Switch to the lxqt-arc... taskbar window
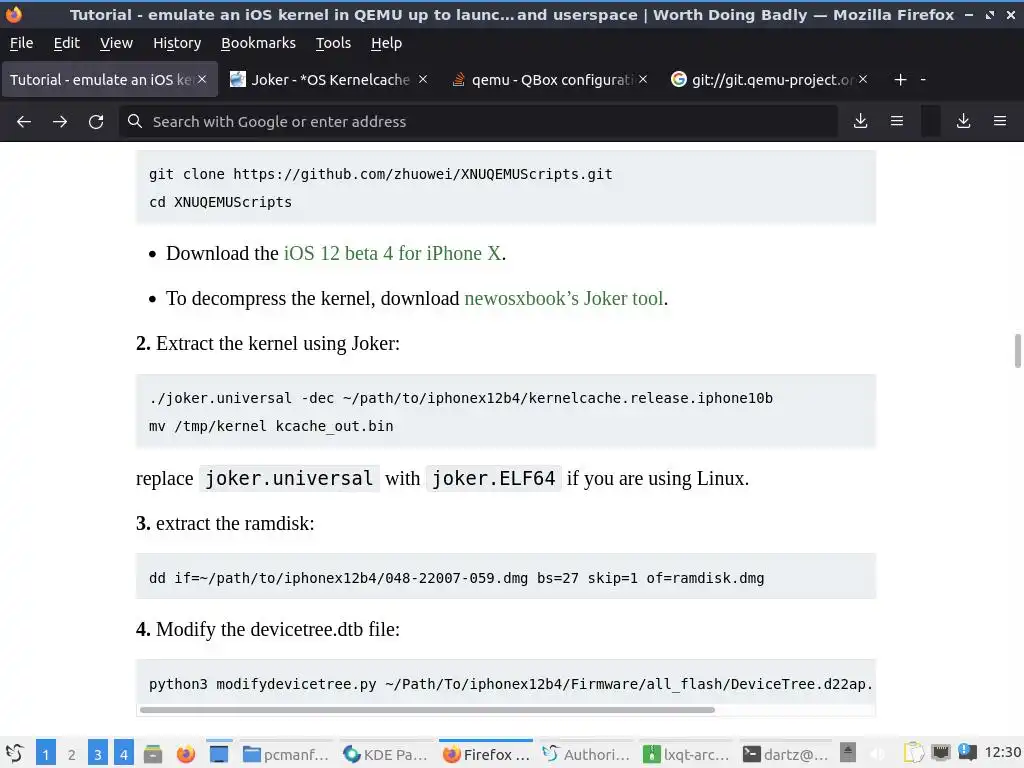Screen dimensions: 1024x768 (686, 754)
